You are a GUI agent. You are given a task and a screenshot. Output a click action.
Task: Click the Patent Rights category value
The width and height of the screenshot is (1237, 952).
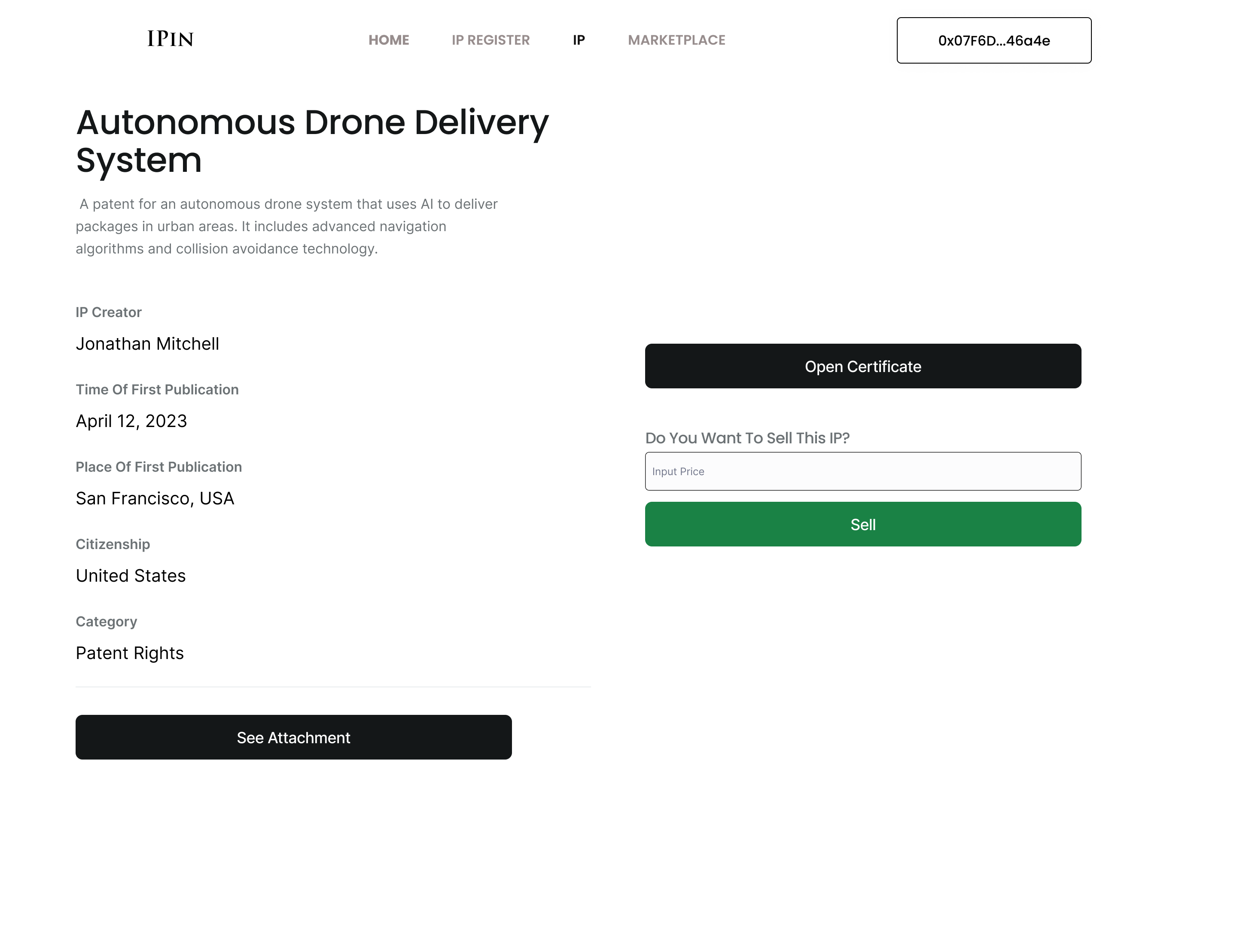130,653
